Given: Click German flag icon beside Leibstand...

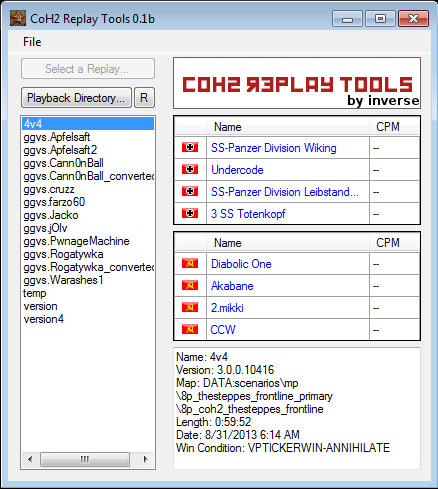Looking at the screenshot, I should pyautogui.click(x=190, y=191).
